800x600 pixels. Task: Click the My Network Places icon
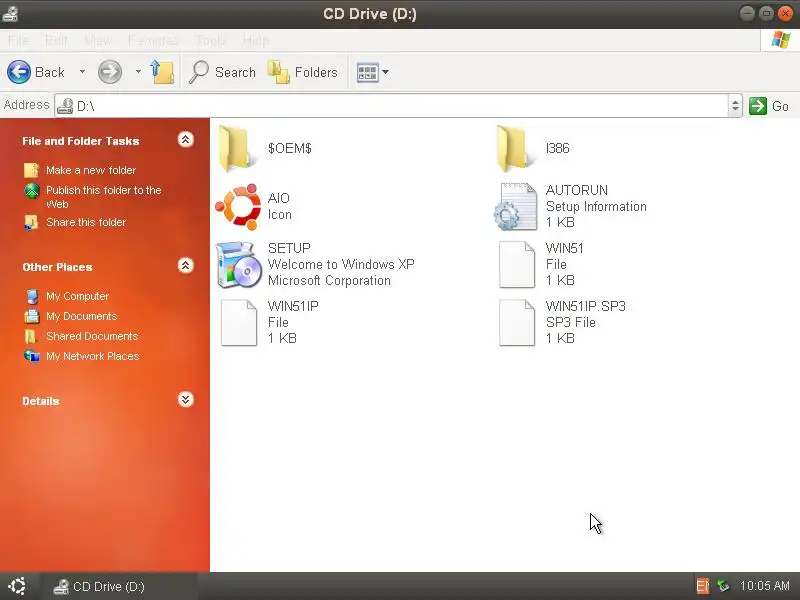32,356
